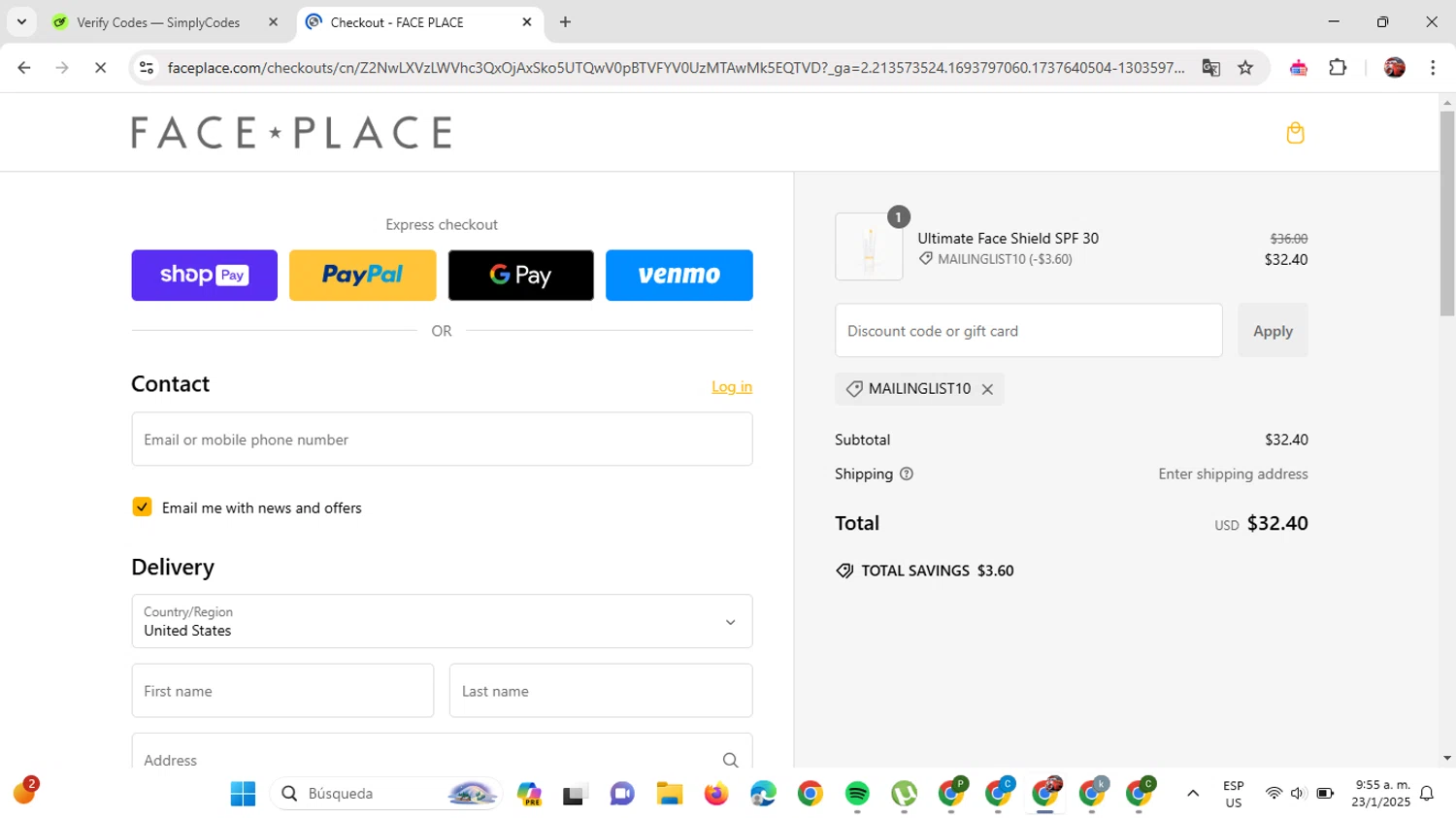Bookmark this page with the star icon
Image resolution: width=1456 pixels, height=818 pixels.
pos(1245,68)
